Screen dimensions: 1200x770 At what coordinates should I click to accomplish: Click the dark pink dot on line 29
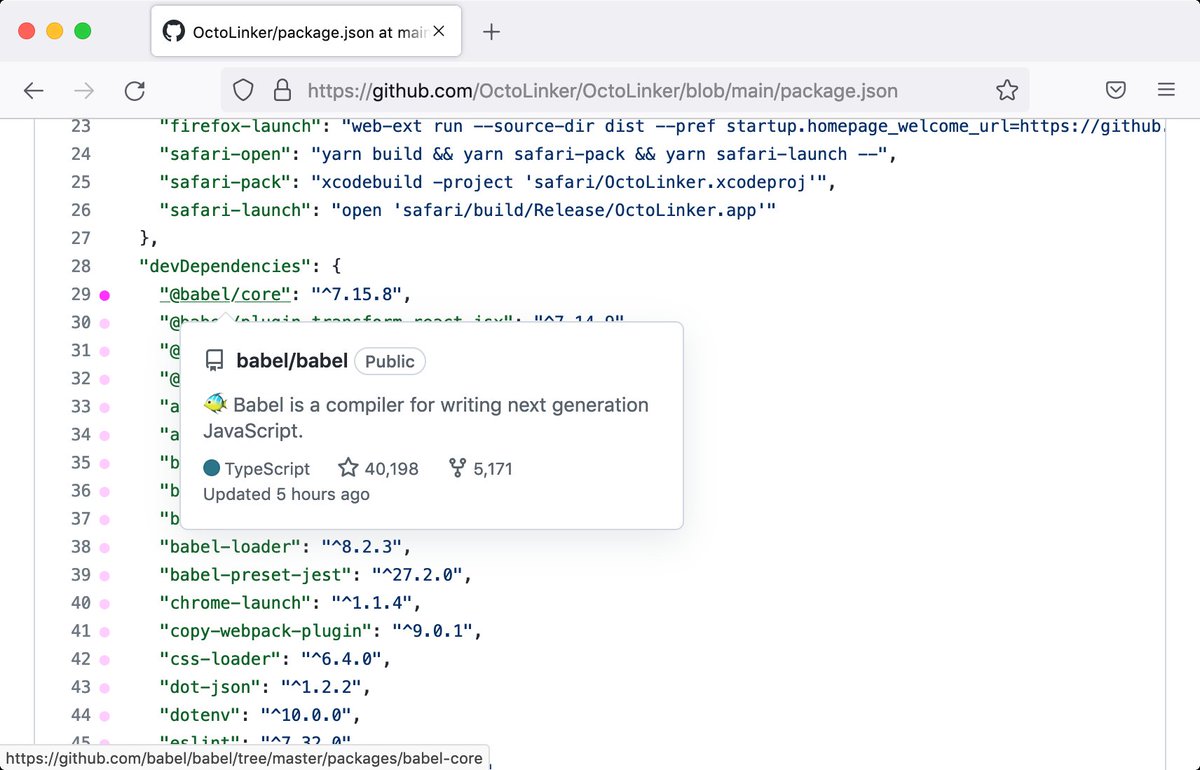tap(105, 295)
